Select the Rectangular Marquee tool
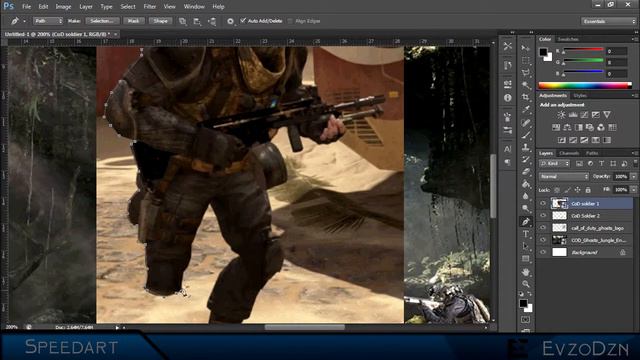Screen dimensions: 640x360 point(526,60)
